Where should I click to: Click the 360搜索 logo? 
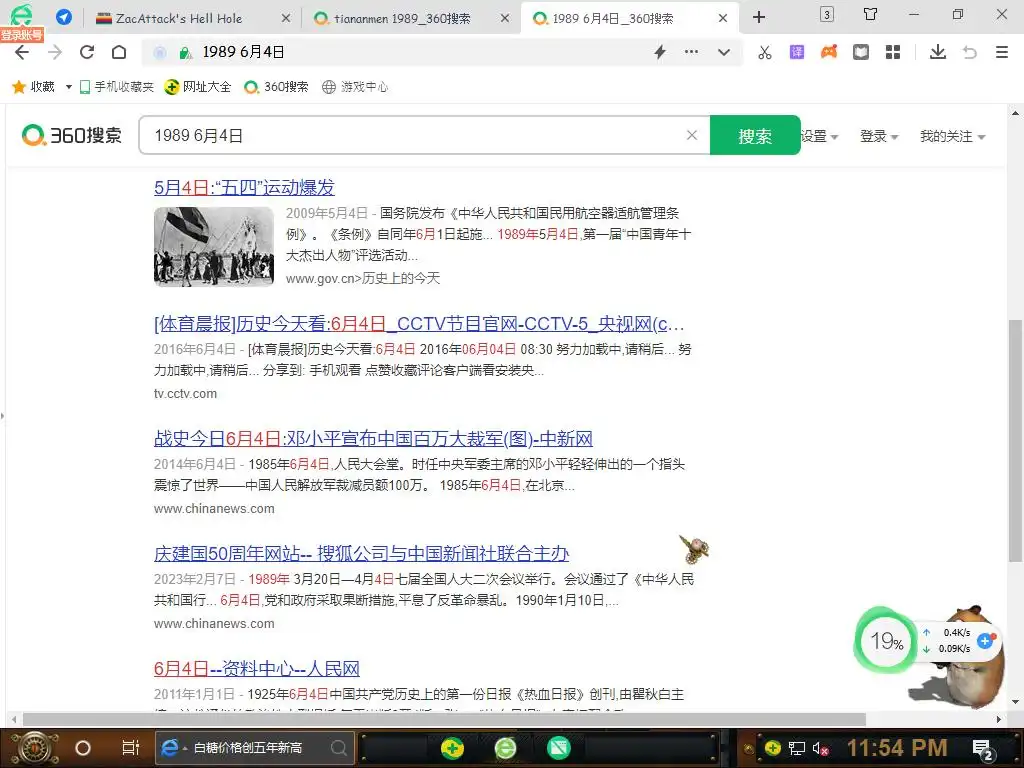(x=72, y=135)
